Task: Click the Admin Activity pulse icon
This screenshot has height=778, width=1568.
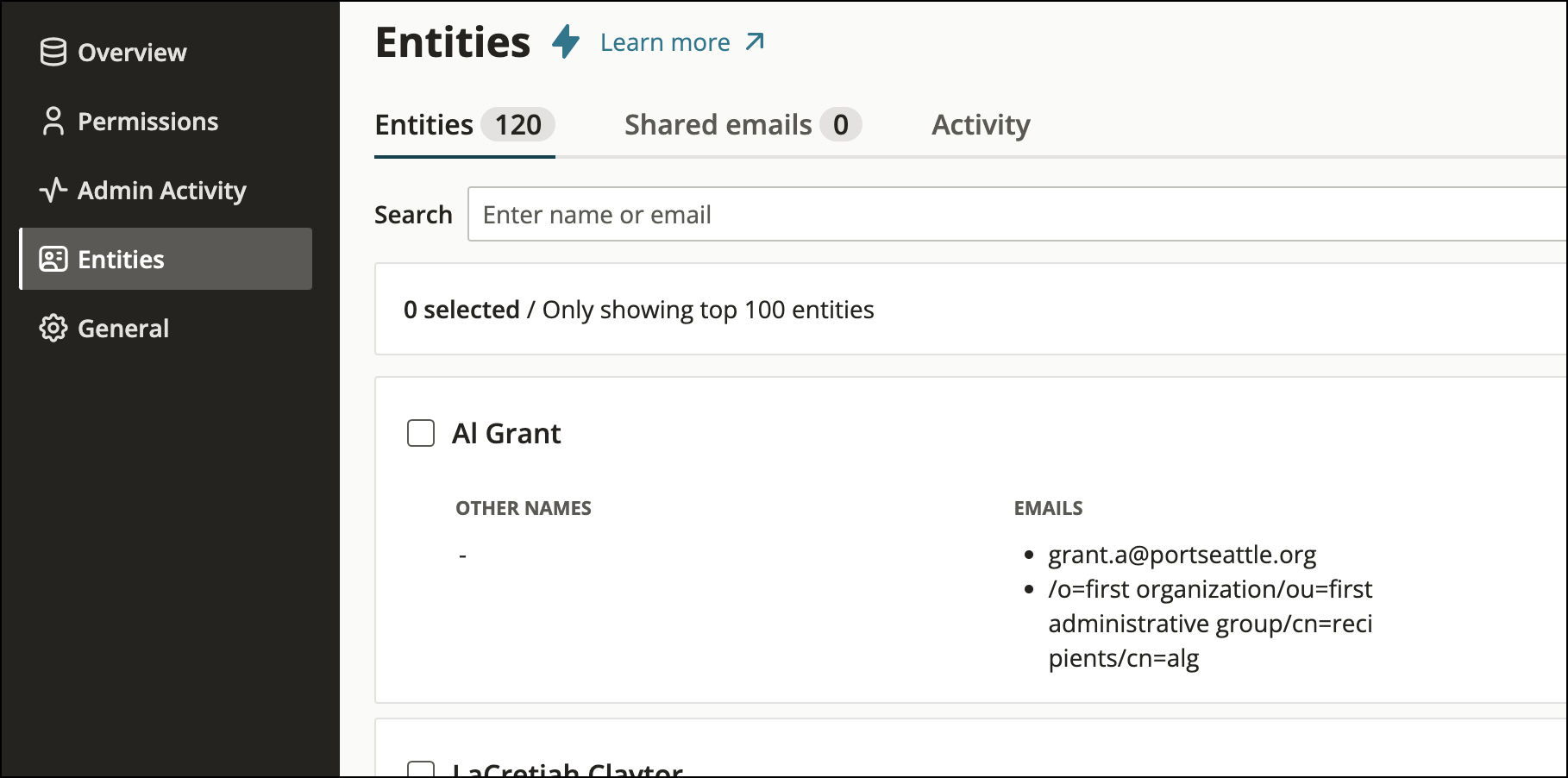Action: (53, 190)
